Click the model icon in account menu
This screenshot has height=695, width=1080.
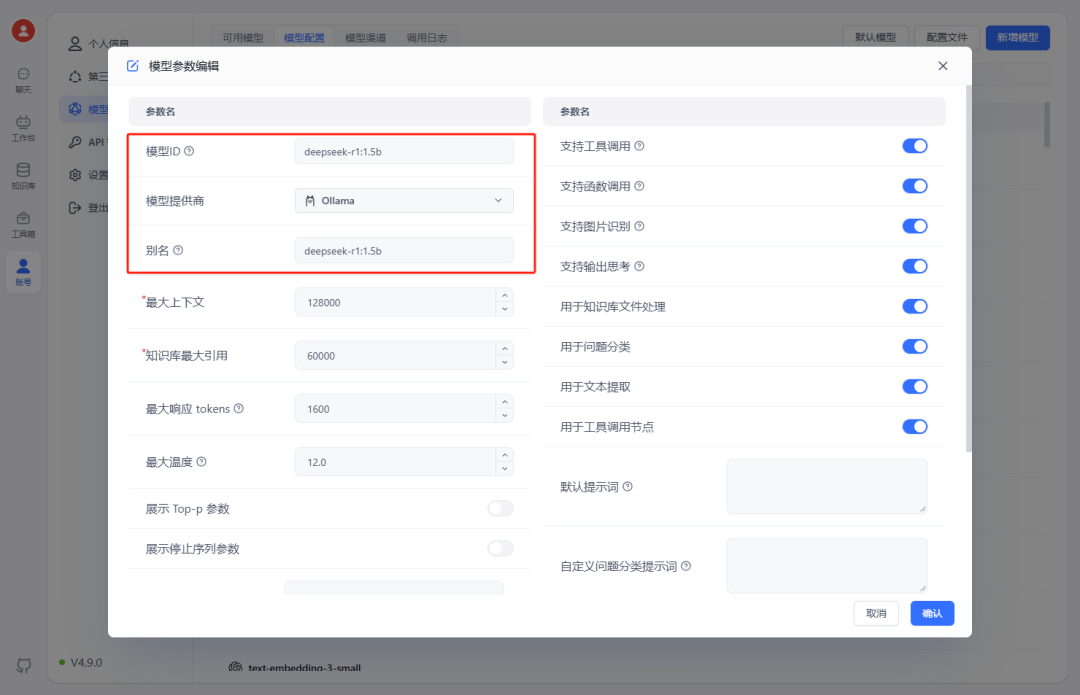click(75, 109)
